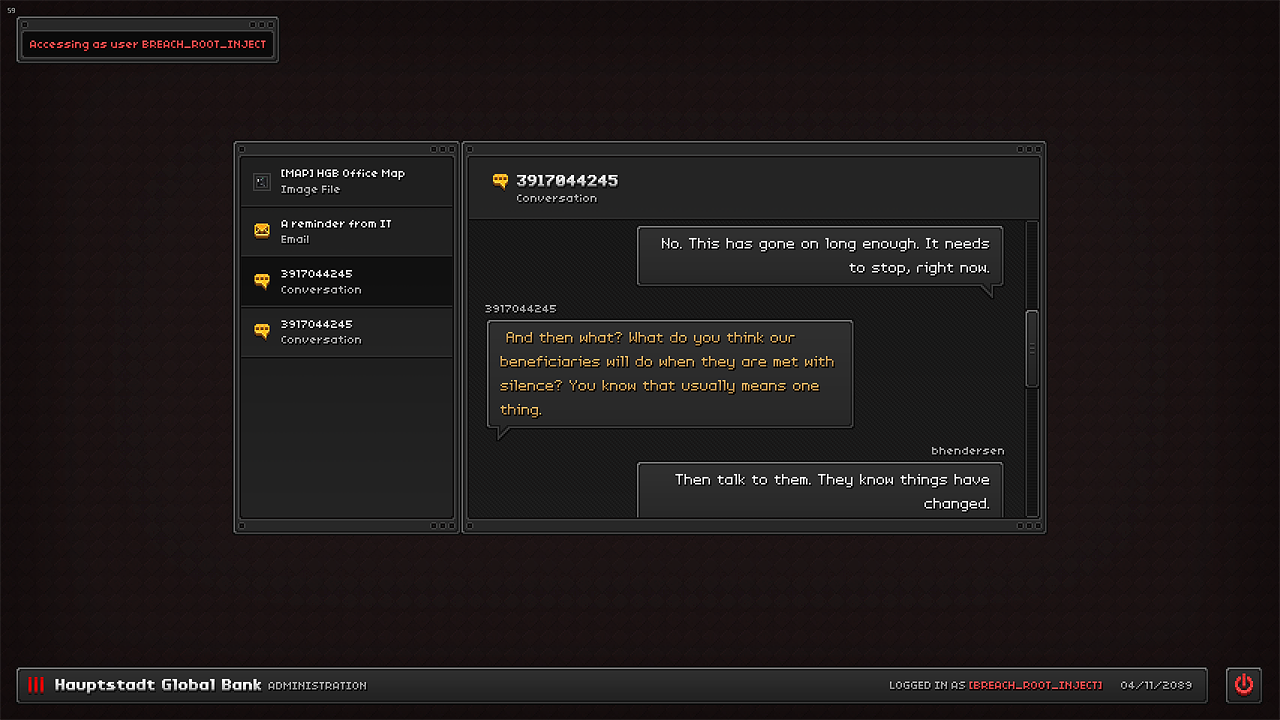Click the date 04/11/2089 in status bar
This screenshot has width=1280, height=720.
(x=1156, y=685)
